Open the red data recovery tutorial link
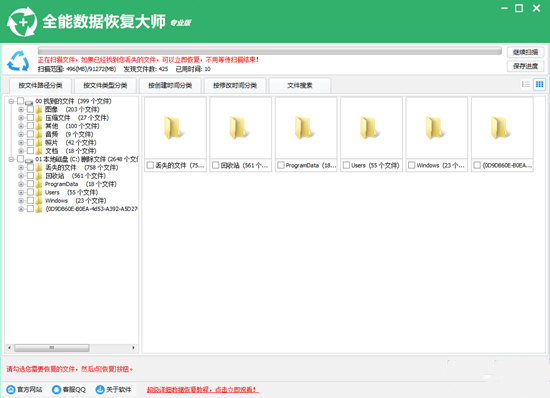550x398 pixels. pyautogui.click(x=202, y=390)
